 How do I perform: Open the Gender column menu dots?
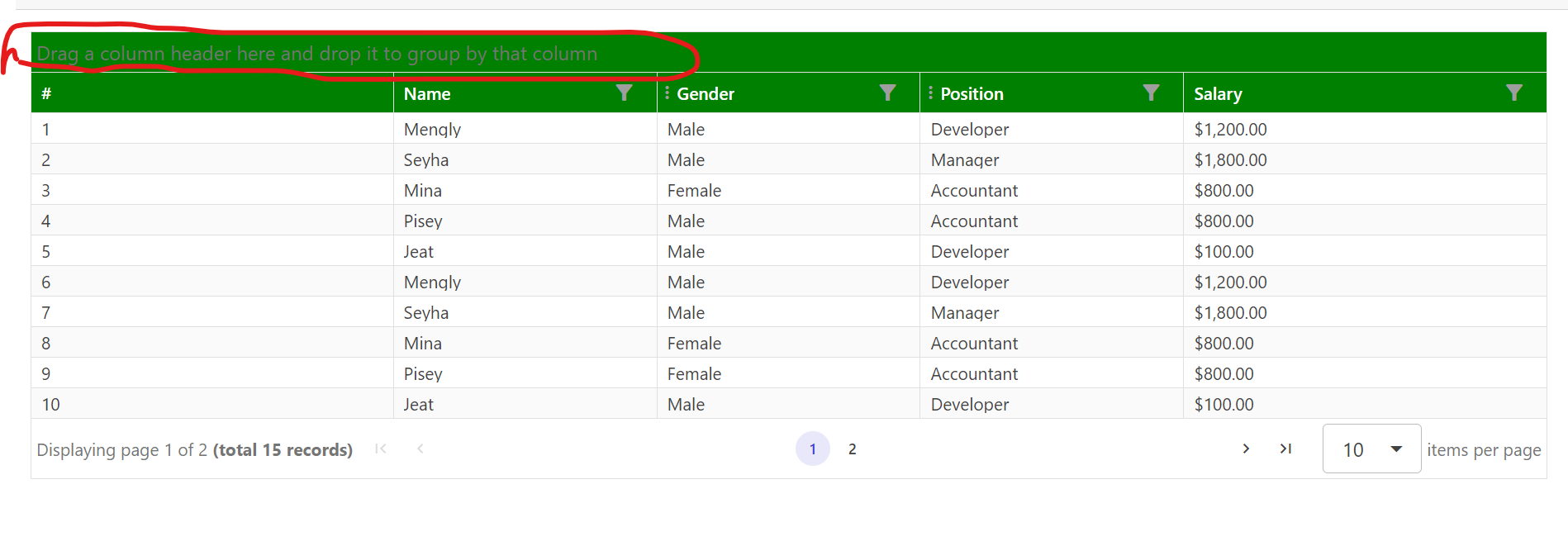coord(668,93)
